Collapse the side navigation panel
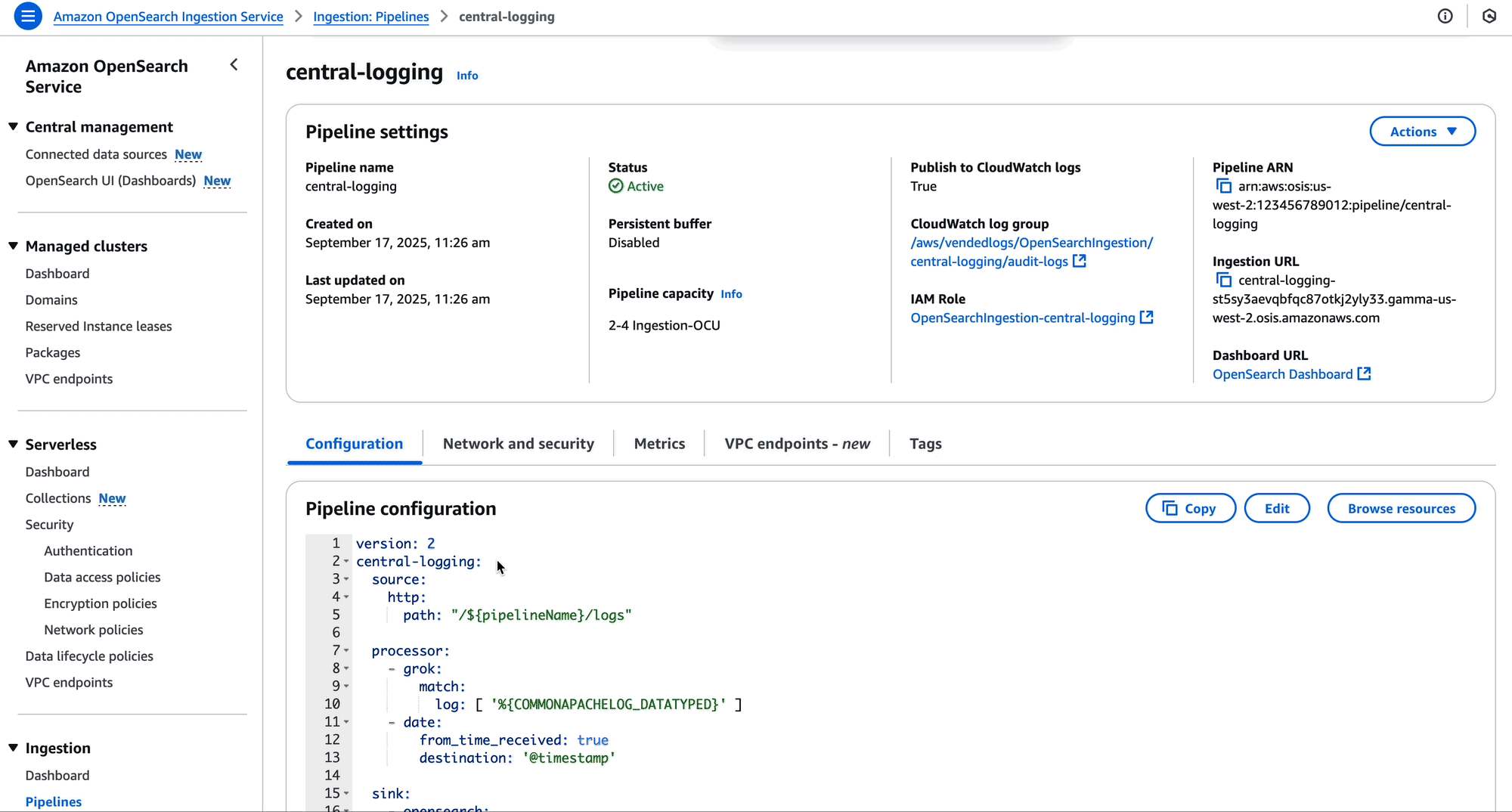Image resolution: width=1512 pixels, height=812 pixels. point(234,65)
